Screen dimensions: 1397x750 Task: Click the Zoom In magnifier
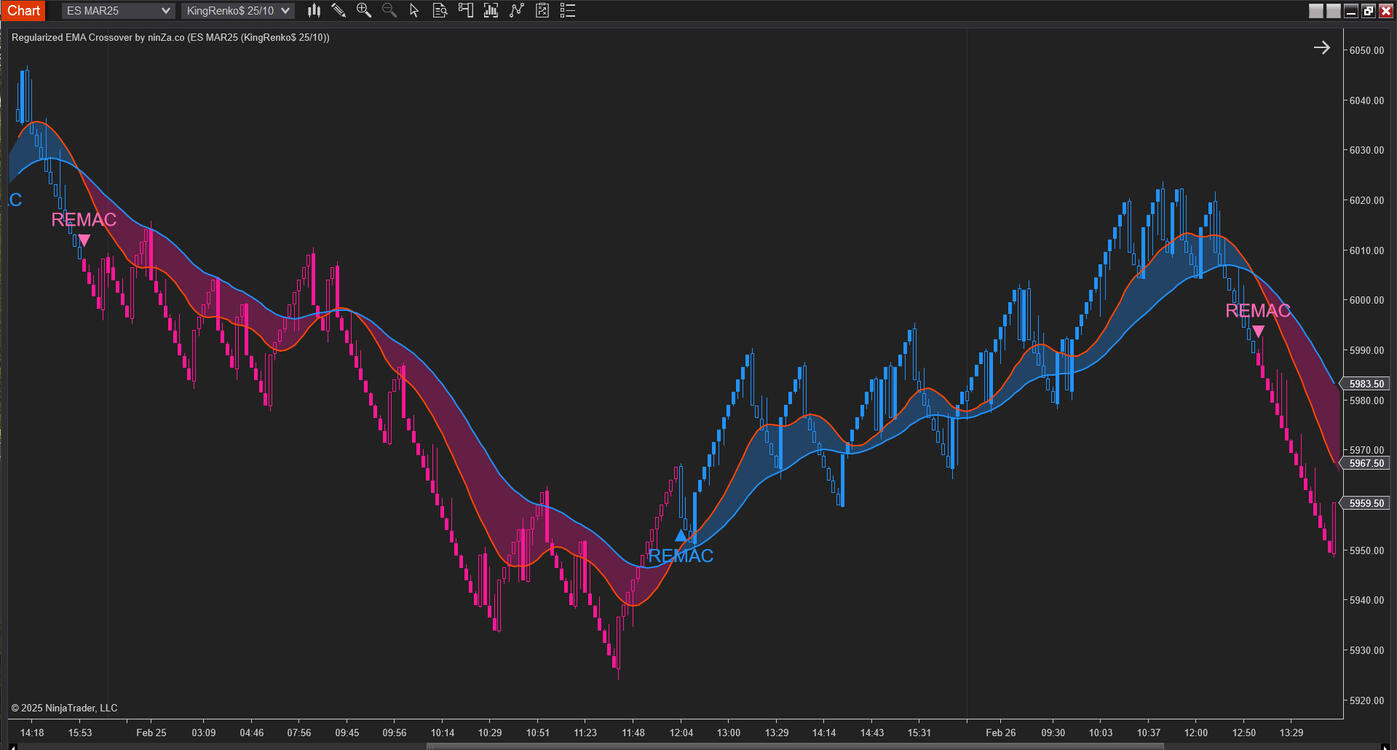[x=364, y=11]
